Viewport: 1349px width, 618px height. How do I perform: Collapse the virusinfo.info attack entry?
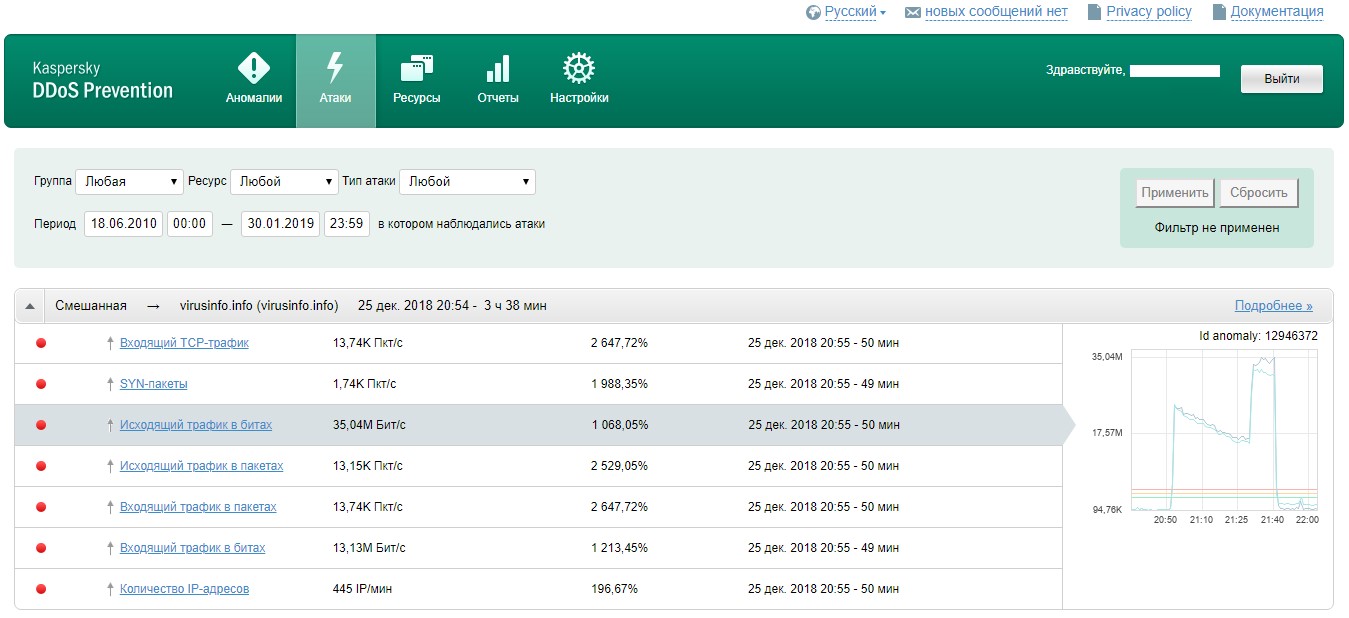point(30,306)
